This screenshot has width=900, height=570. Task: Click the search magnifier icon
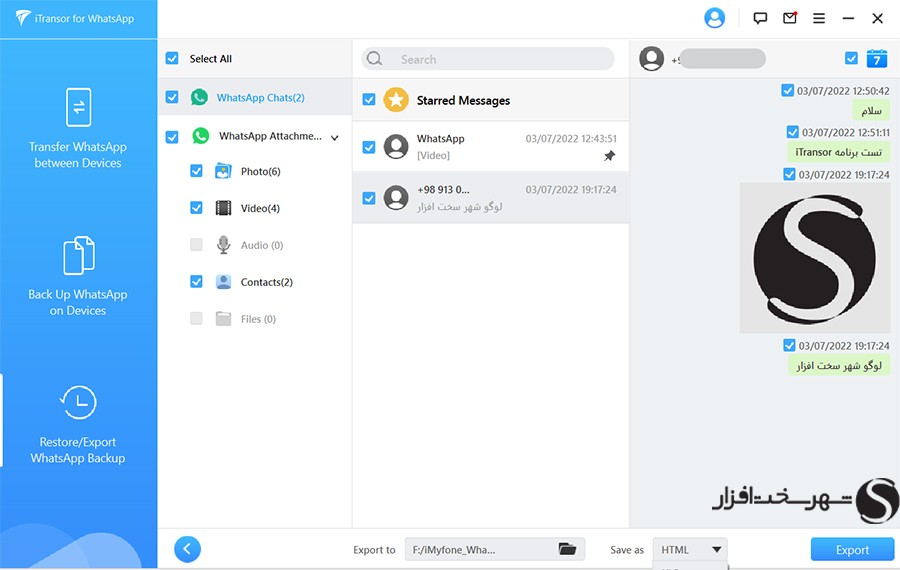click(374, 59)
